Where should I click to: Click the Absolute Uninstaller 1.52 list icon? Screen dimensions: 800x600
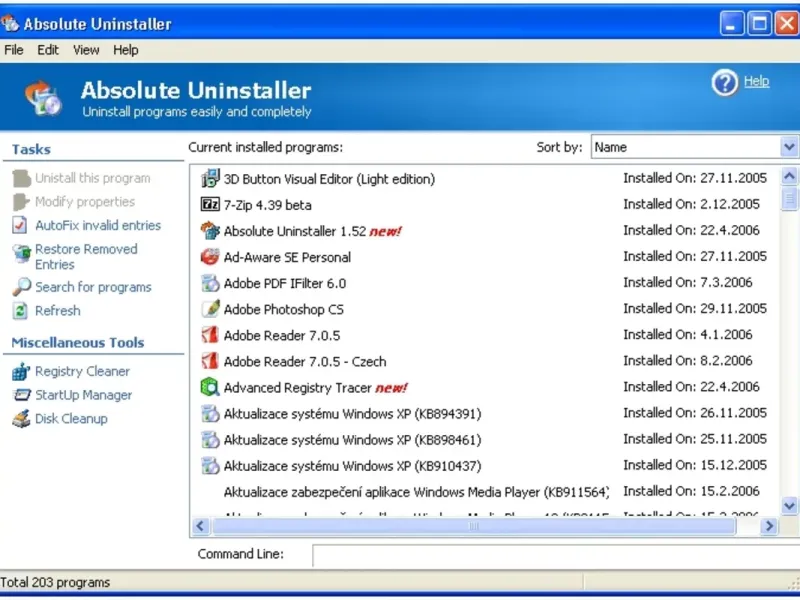[x=210, y=231]
